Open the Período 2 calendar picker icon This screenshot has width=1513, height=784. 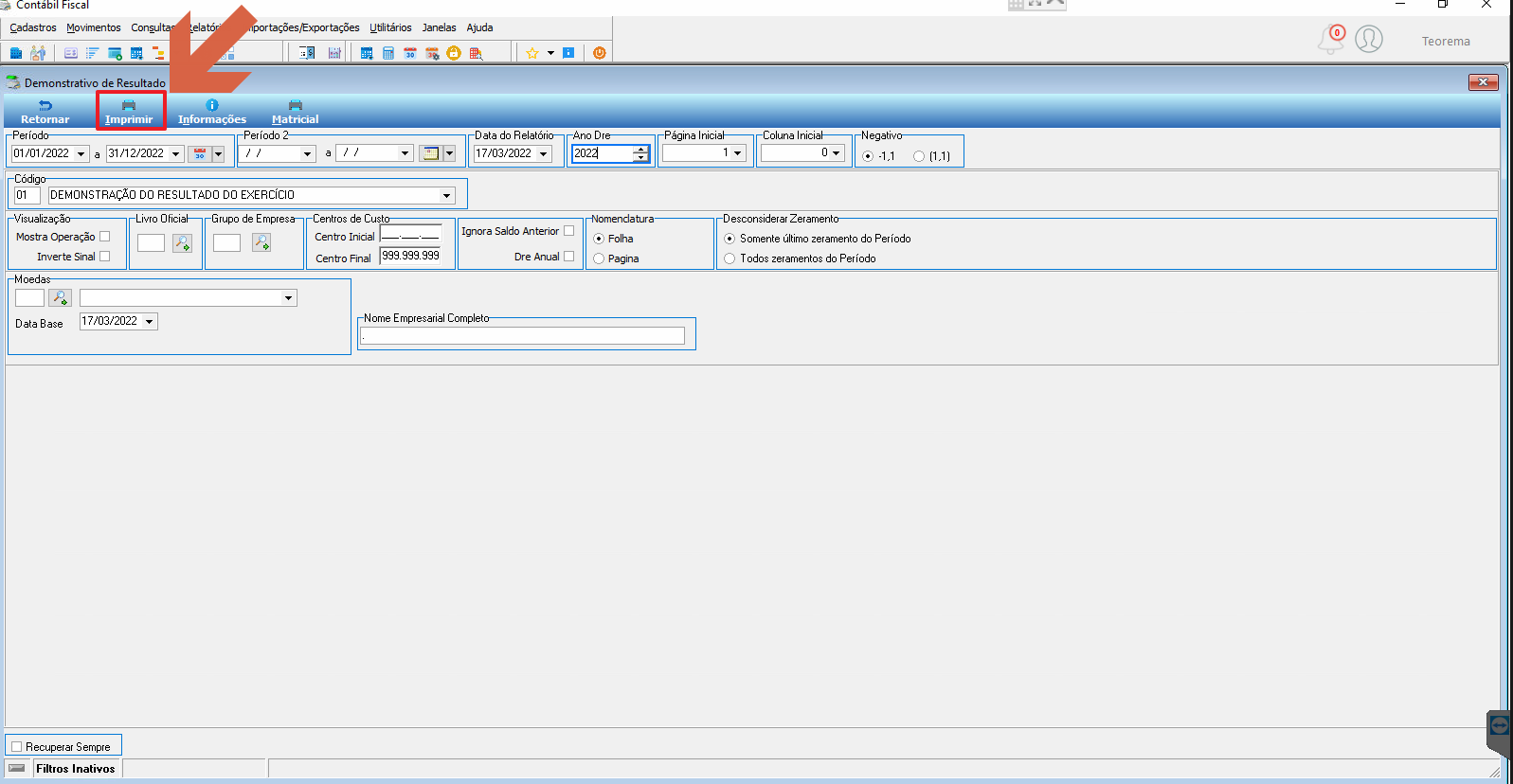click(431, 153)
